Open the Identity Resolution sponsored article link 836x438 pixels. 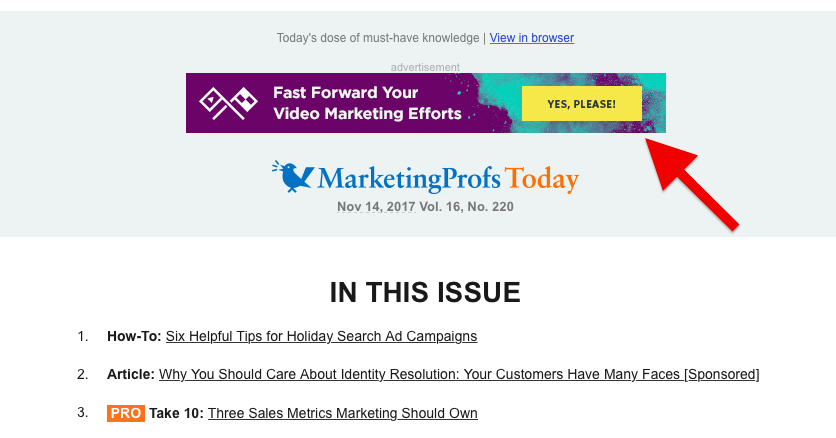(x=459, y=375)
